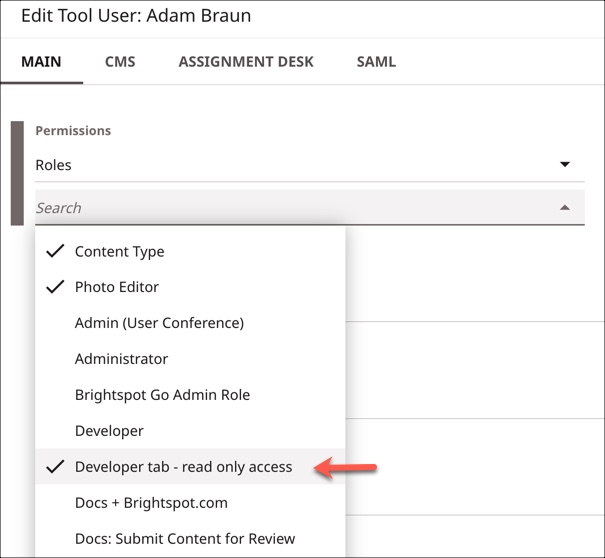Expand the Roles dropdown arrow

565,165
